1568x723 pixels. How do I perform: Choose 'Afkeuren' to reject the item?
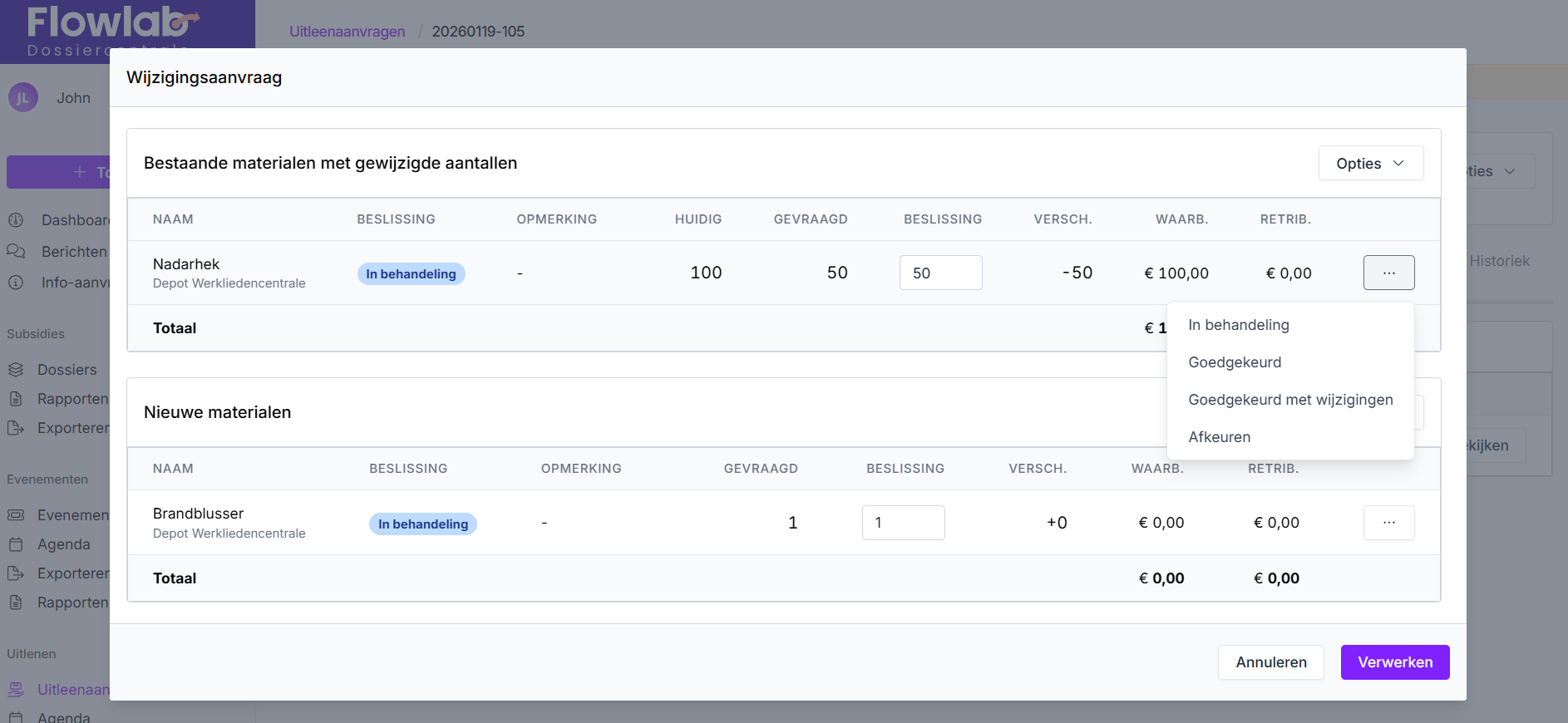pyautogui.click(x=1219, y=437)
